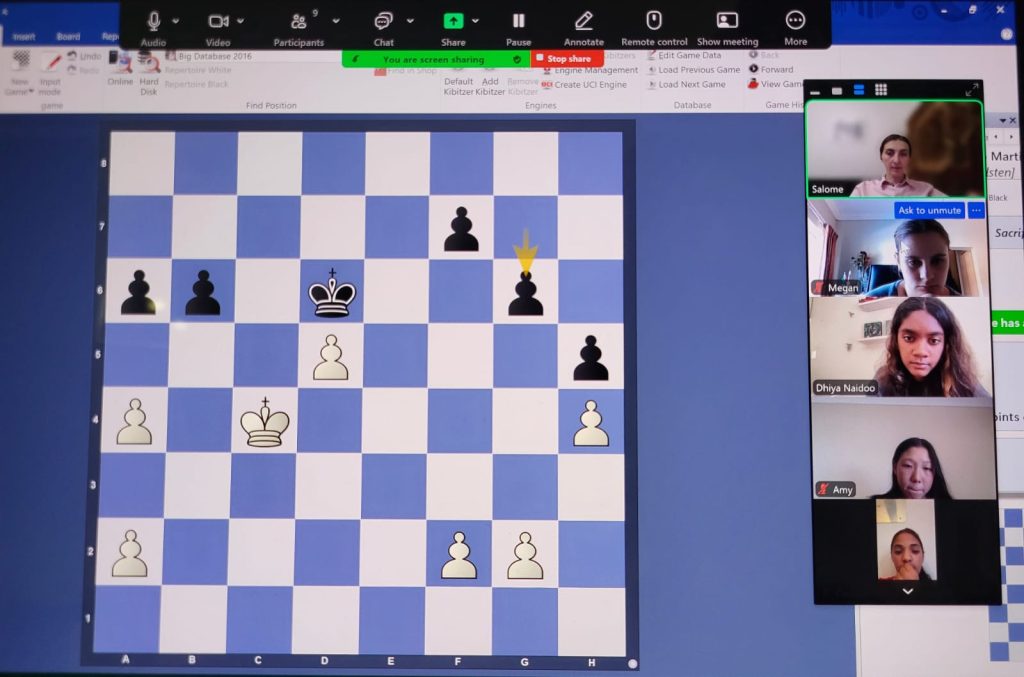Open Remote control mouse icon
The image size is (1024, 677).
pos(654,20)
